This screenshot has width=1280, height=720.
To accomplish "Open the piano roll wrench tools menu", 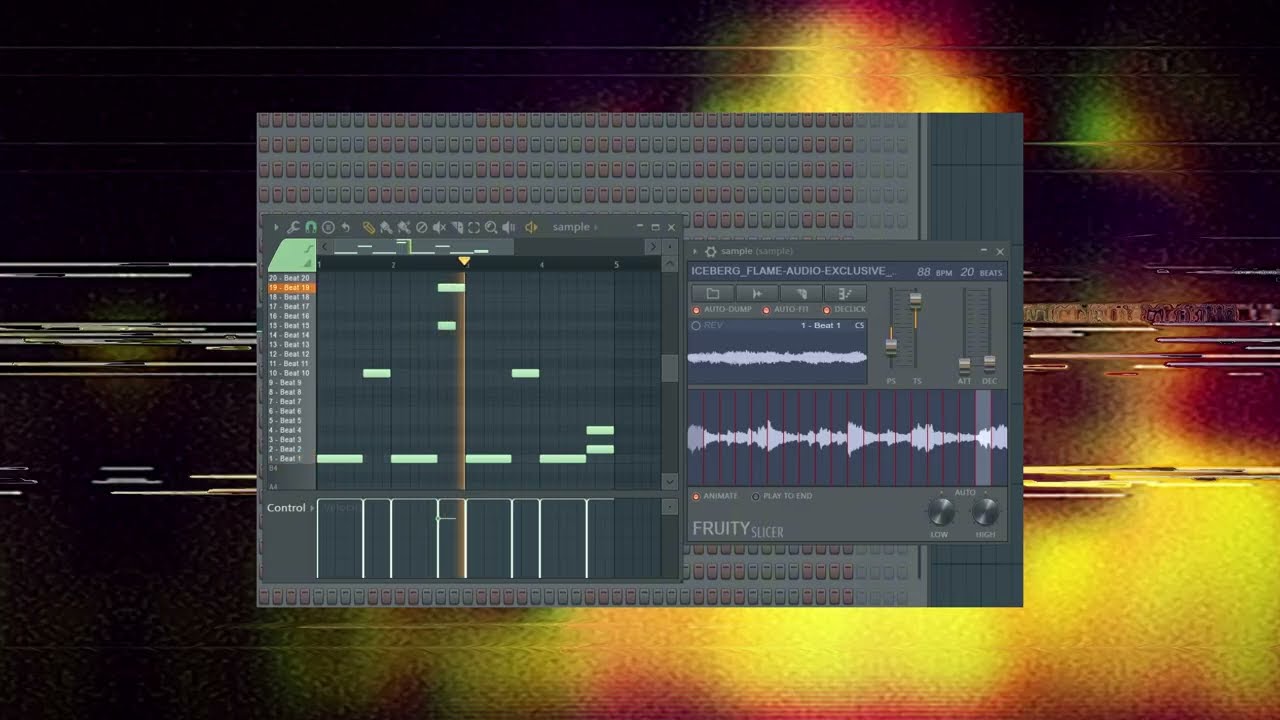I will (x=293, y=228).
